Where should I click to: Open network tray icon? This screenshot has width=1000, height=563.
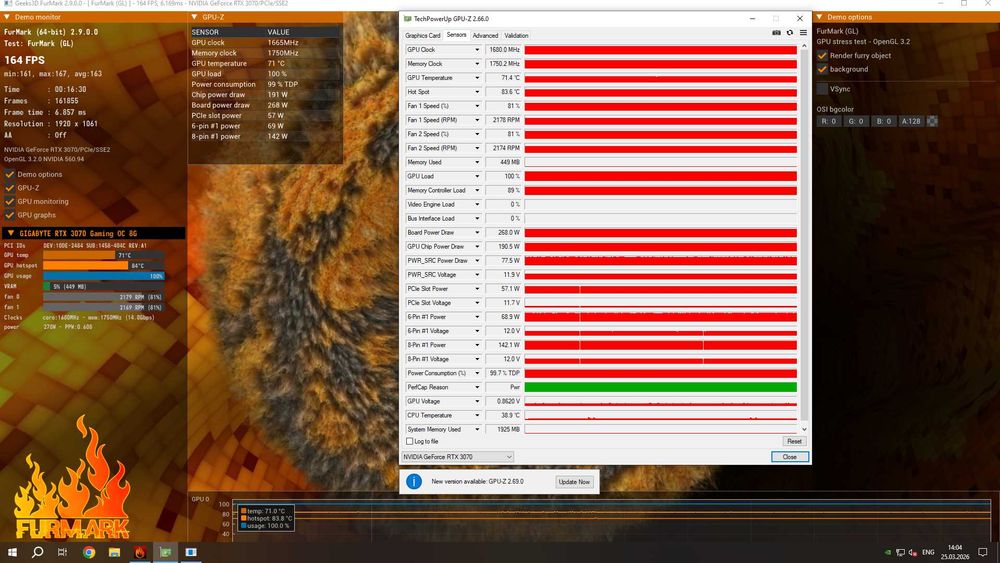tap(900, 552)
